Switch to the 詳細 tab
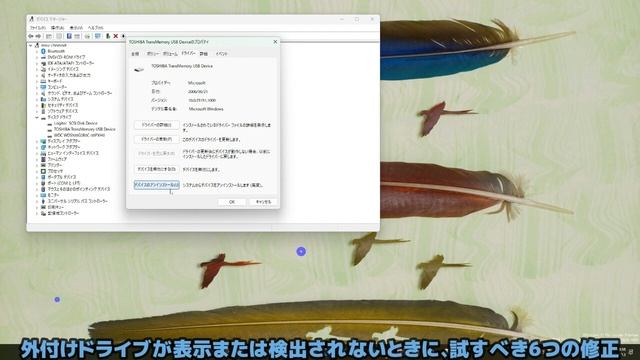The width and height of the screenshot is (640, 360). [204, 54]
